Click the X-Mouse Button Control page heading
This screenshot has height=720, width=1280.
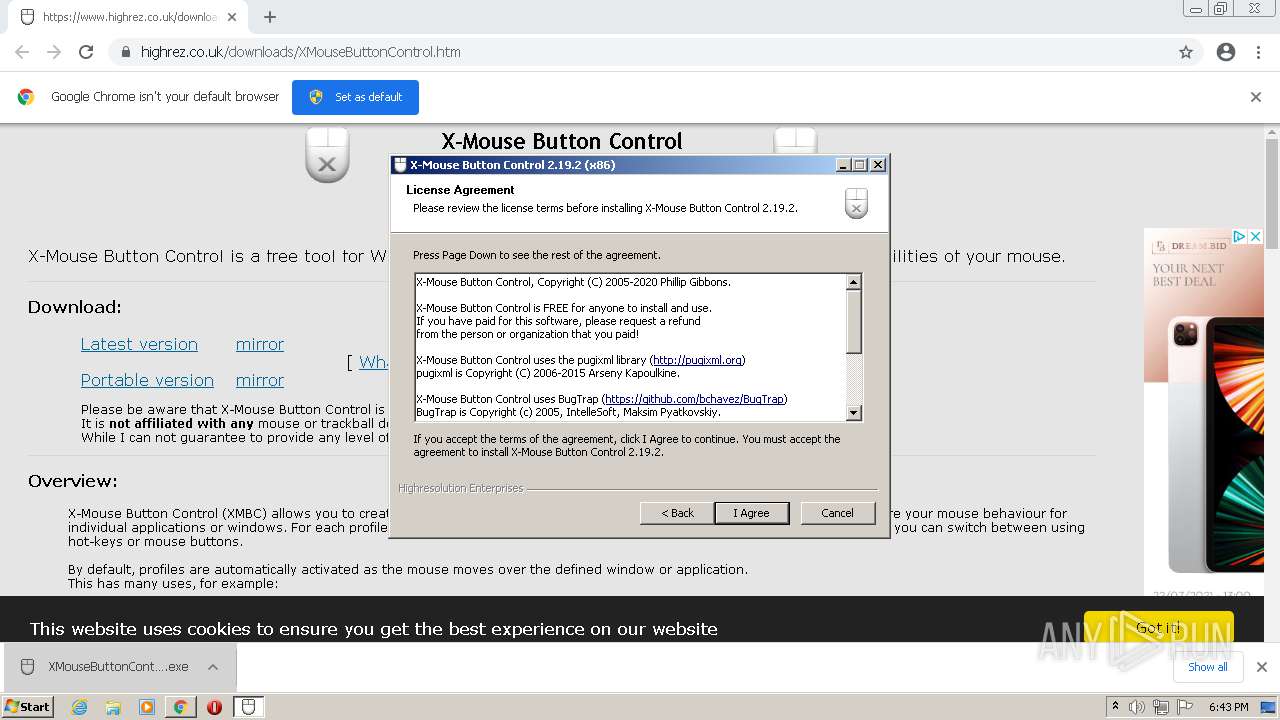(x=562, y=141)
